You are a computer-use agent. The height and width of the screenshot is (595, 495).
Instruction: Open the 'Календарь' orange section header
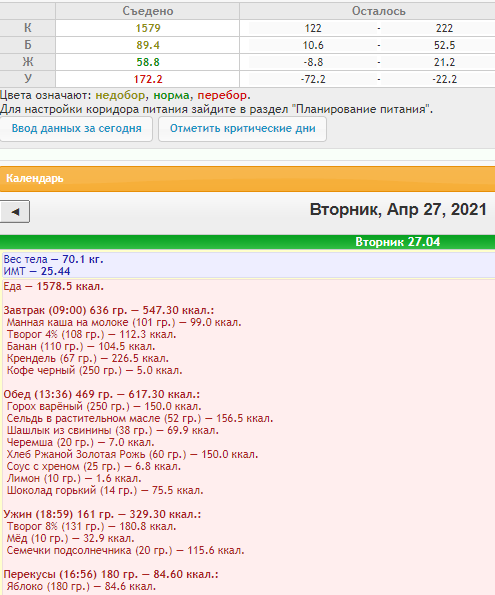(x=248, y=179)
